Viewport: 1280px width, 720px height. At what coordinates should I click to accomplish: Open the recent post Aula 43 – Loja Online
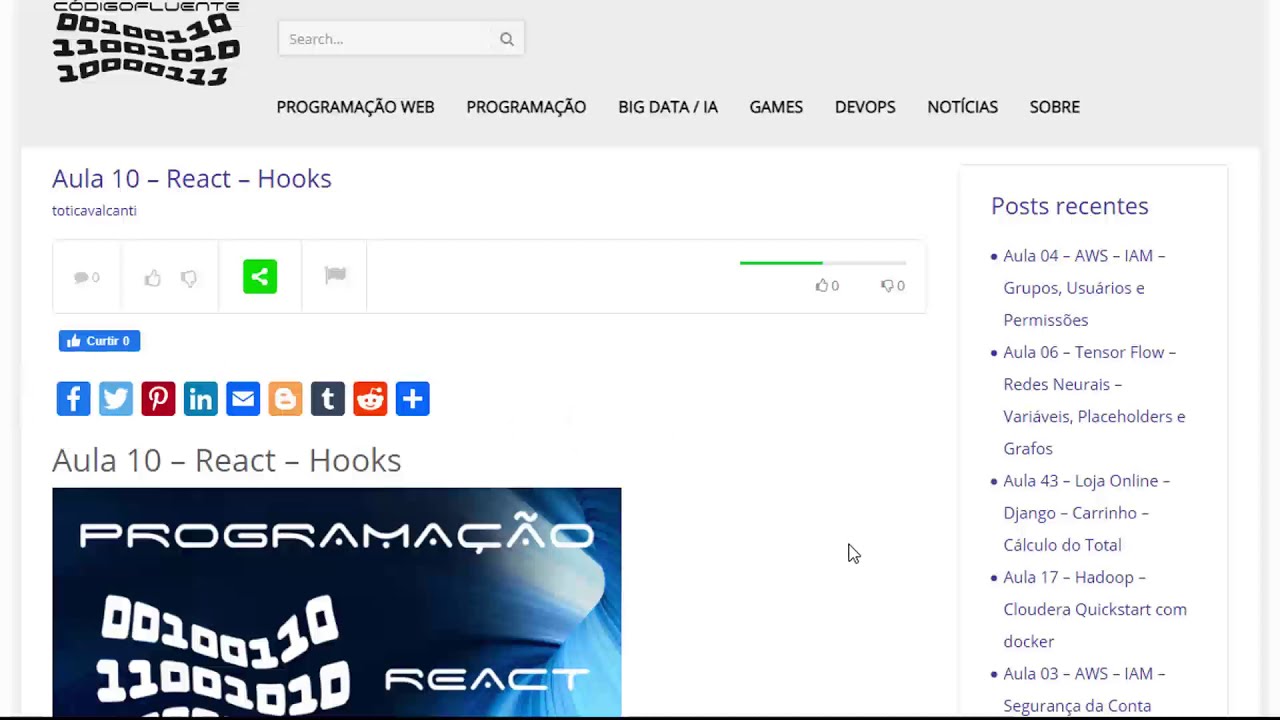pos(1086,513)
